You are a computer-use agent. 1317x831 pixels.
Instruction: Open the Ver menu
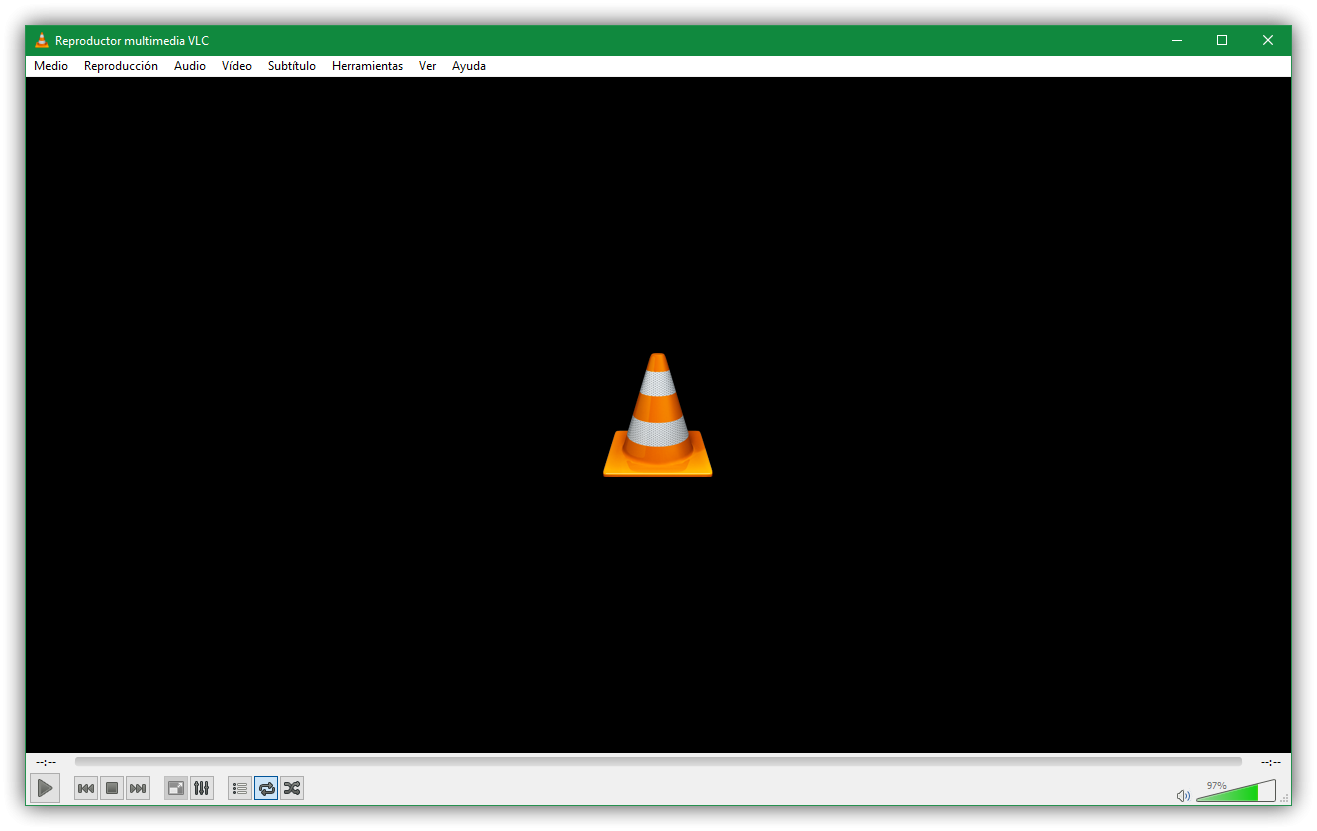[428, 66]
